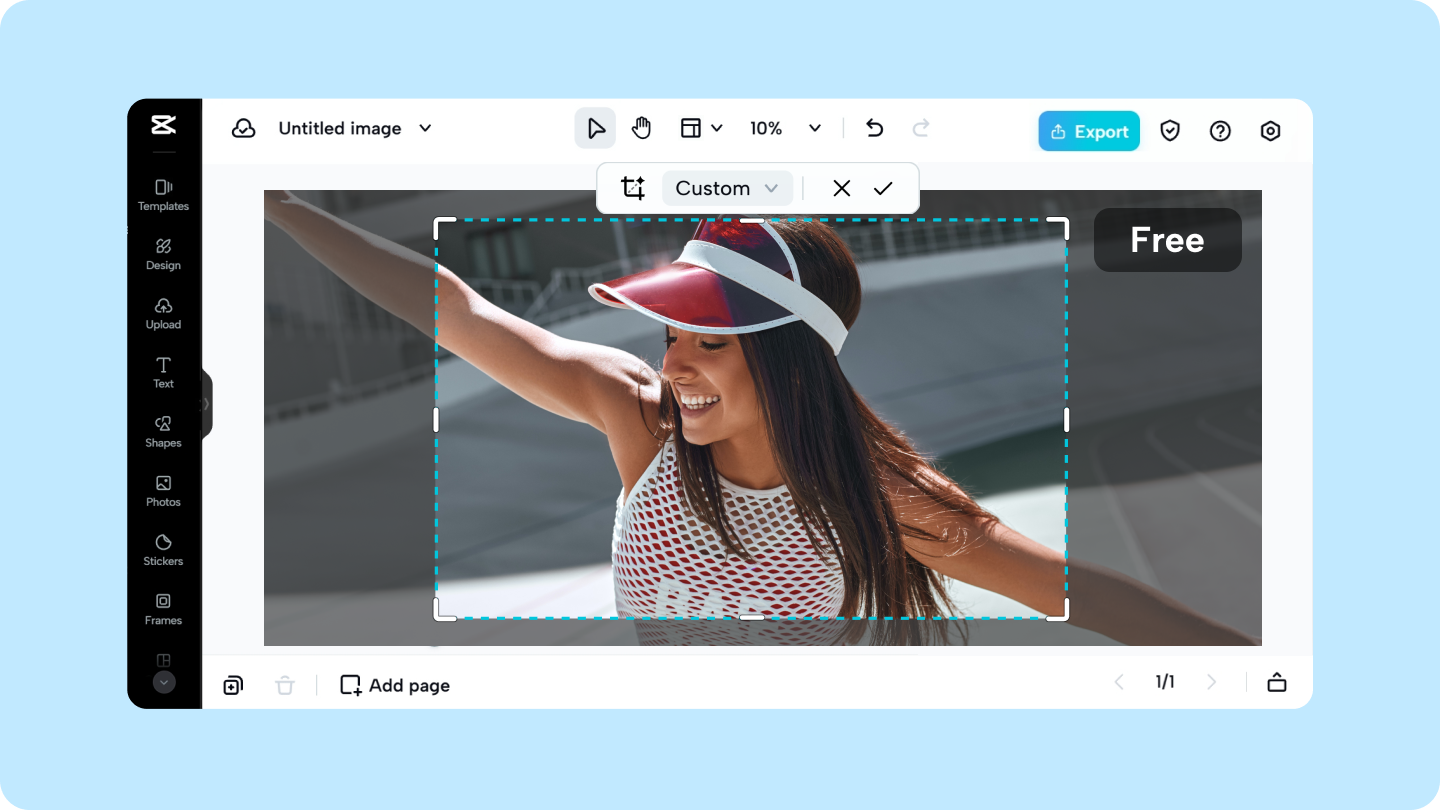Open the Templates panel
This screenshot has height=810, width=1440.
[x=164, y=194]
